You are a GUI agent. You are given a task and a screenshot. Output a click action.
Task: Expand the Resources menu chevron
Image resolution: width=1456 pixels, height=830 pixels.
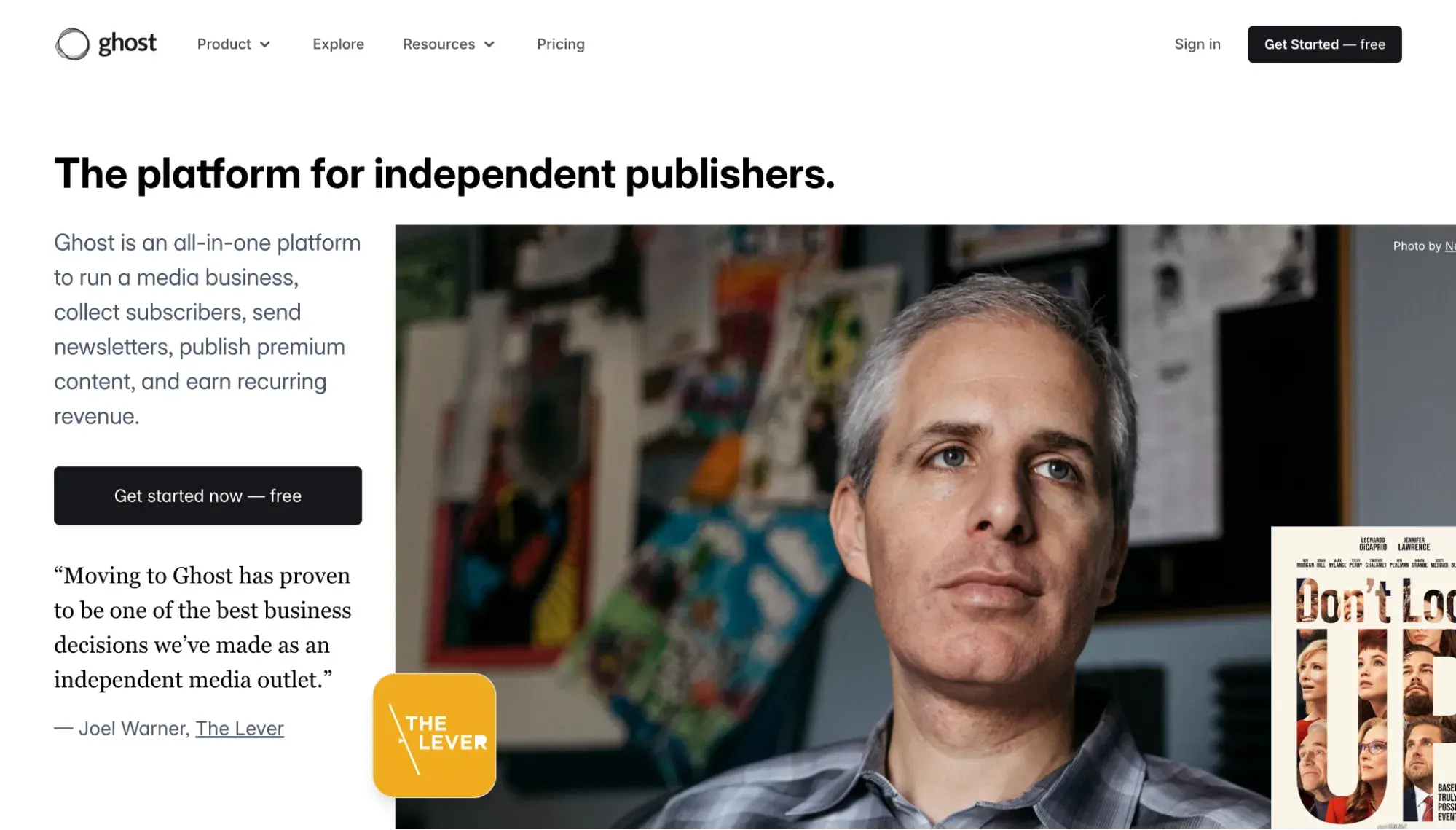(x=489, y=44)
